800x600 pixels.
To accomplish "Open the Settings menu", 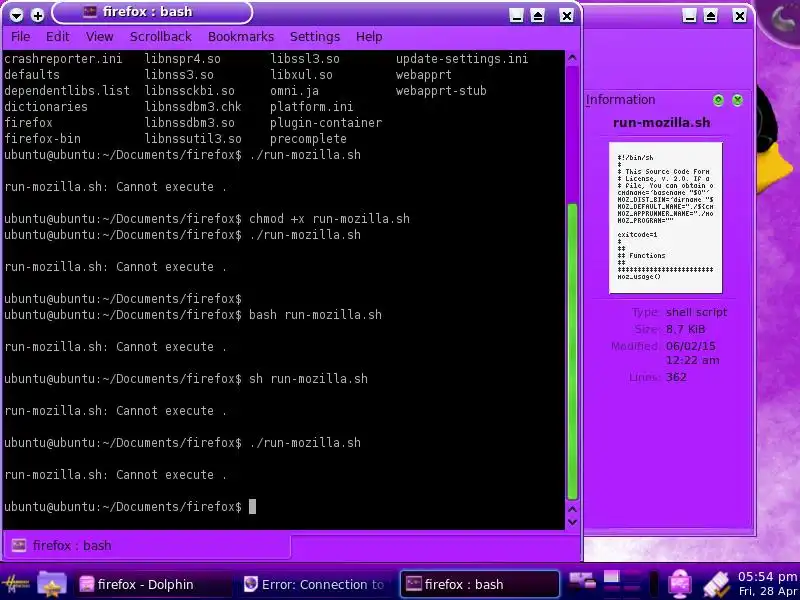I will point(315,37).
